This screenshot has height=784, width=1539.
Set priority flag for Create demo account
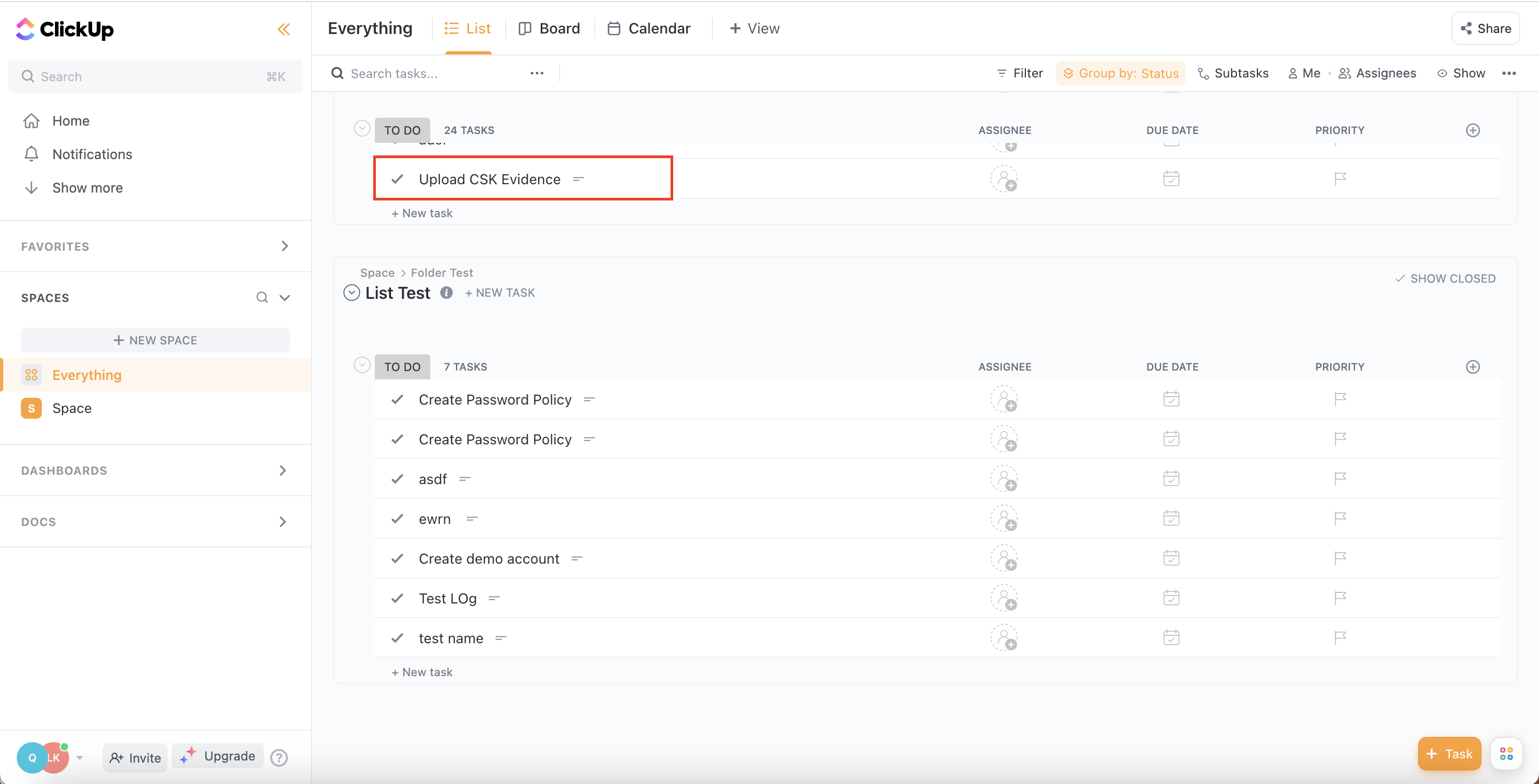click(x=1340, y=558)
